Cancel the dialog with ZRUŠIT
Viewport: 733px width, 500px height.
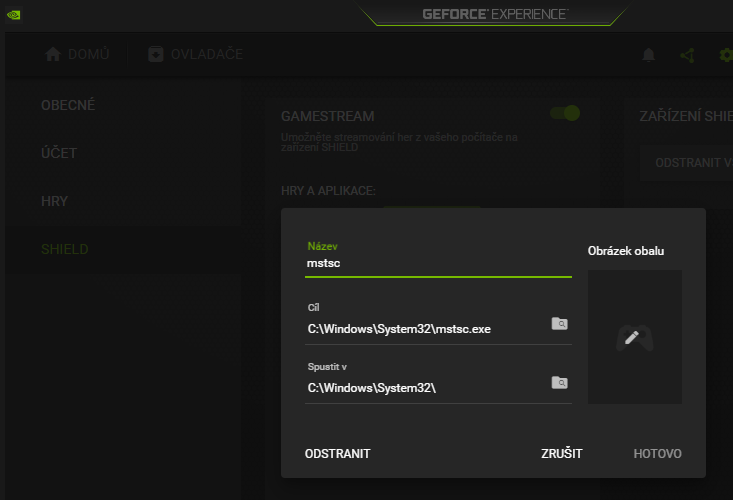[x=562, y=454]
